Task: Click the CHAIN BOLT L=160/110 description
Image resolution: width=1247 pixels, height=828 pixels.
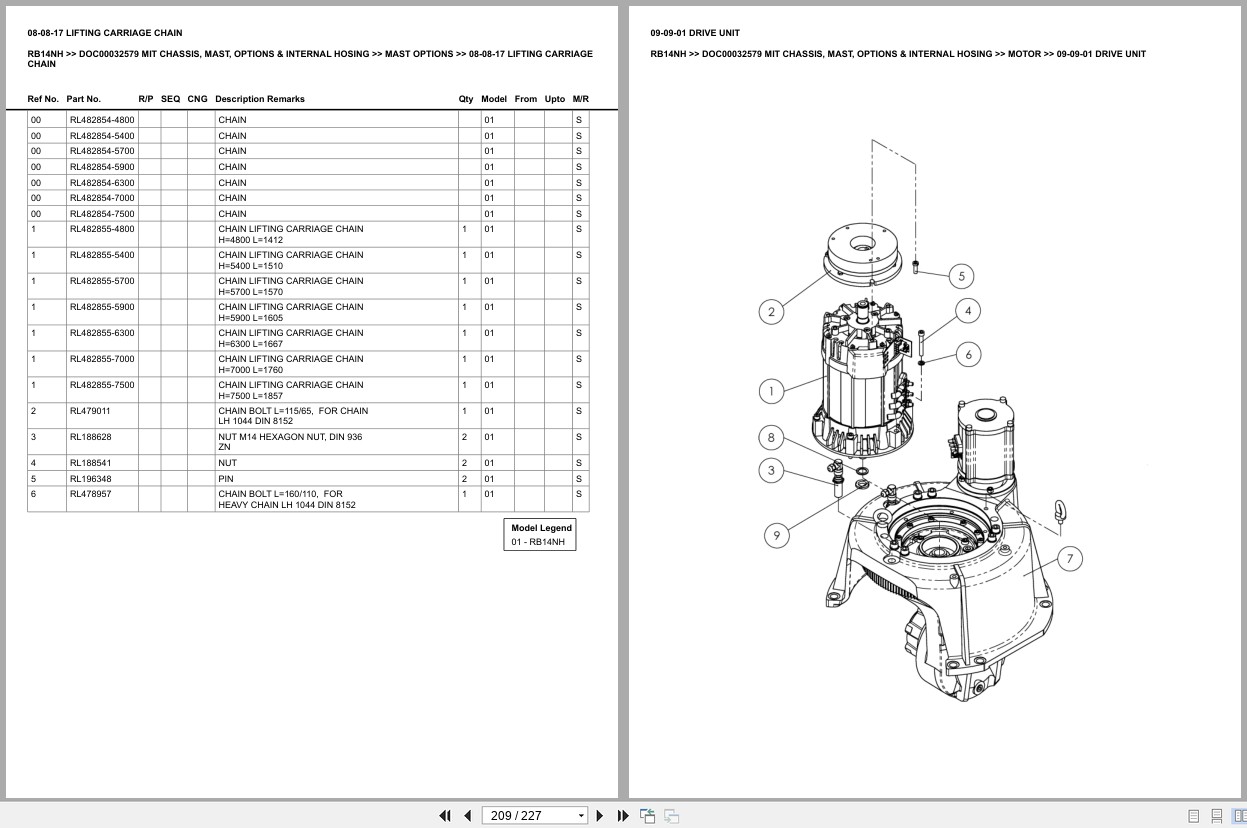Action: 287,500
